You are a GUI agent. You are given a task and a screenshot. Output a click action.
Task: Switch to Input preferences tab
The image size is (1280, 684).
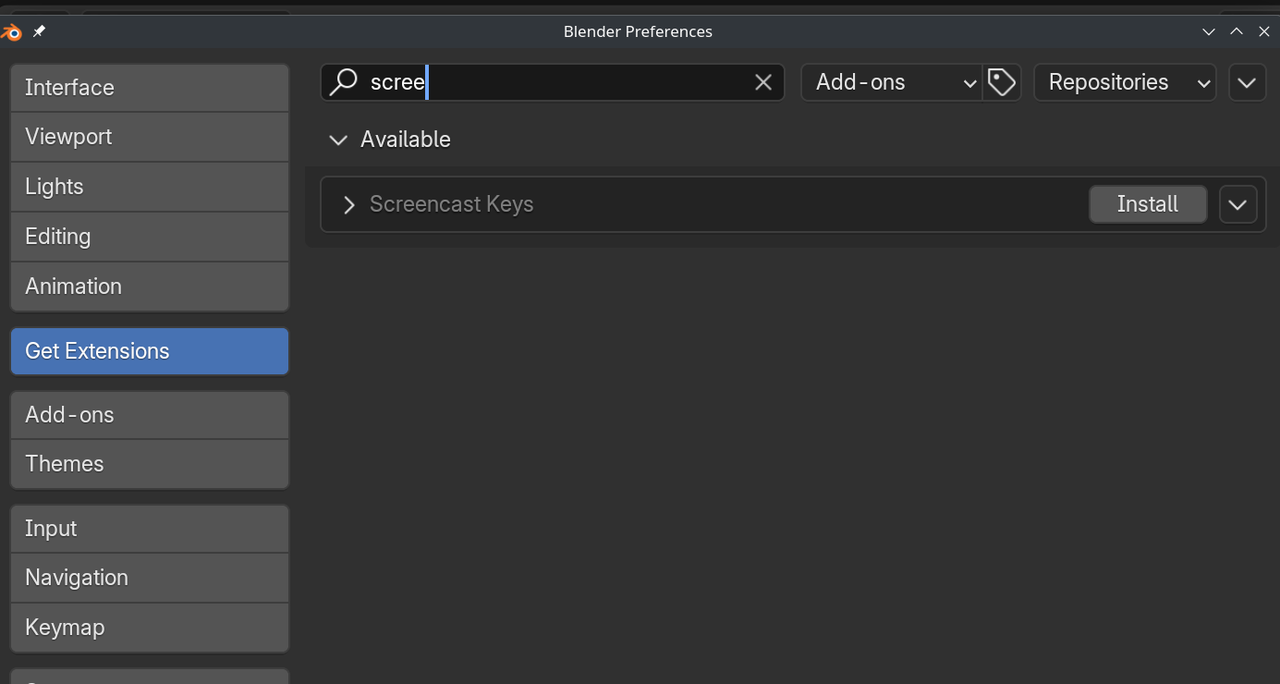tap(150, 529)
